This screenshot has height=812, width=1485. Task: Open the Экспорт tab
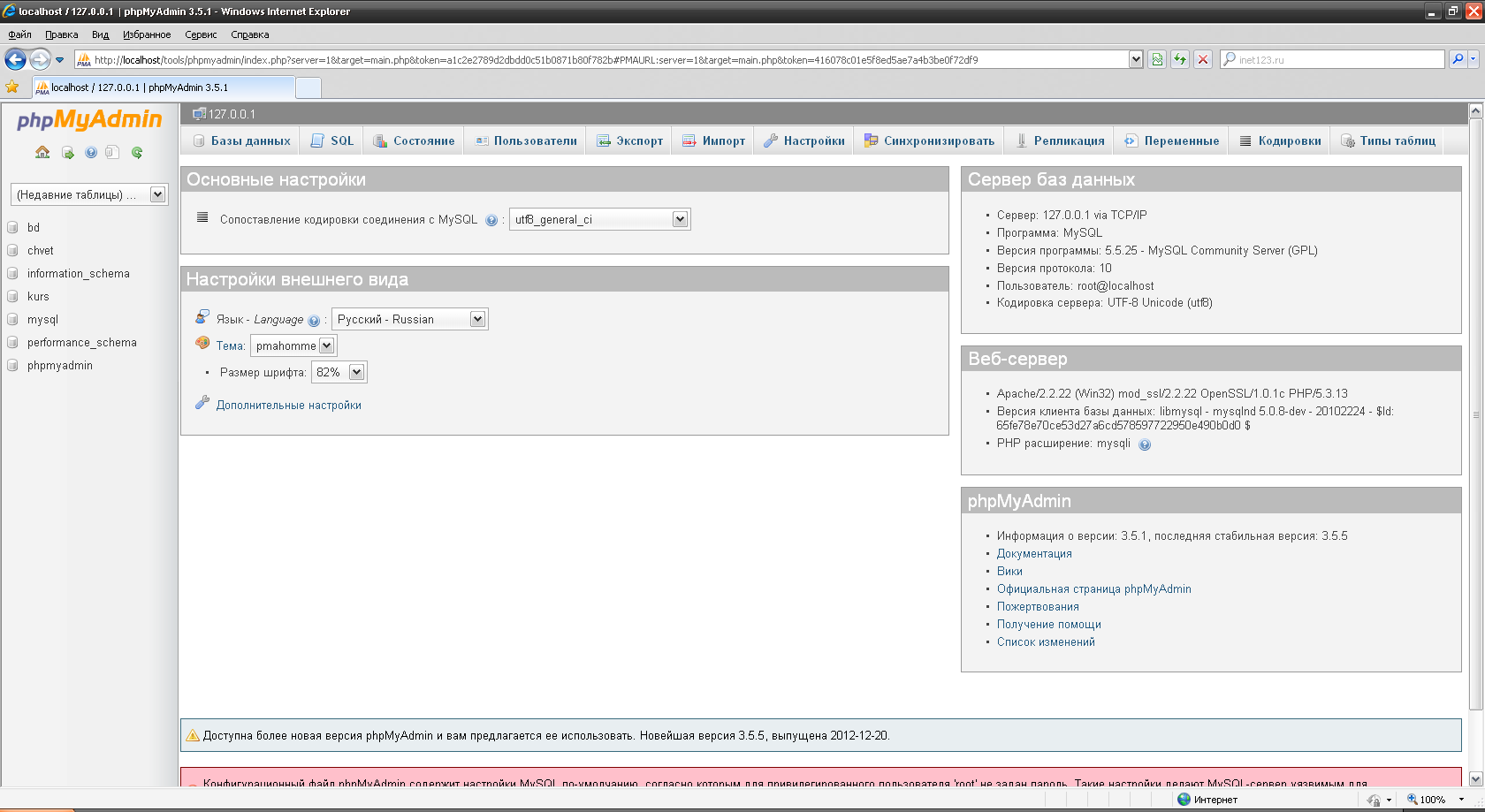pos(630,140)
